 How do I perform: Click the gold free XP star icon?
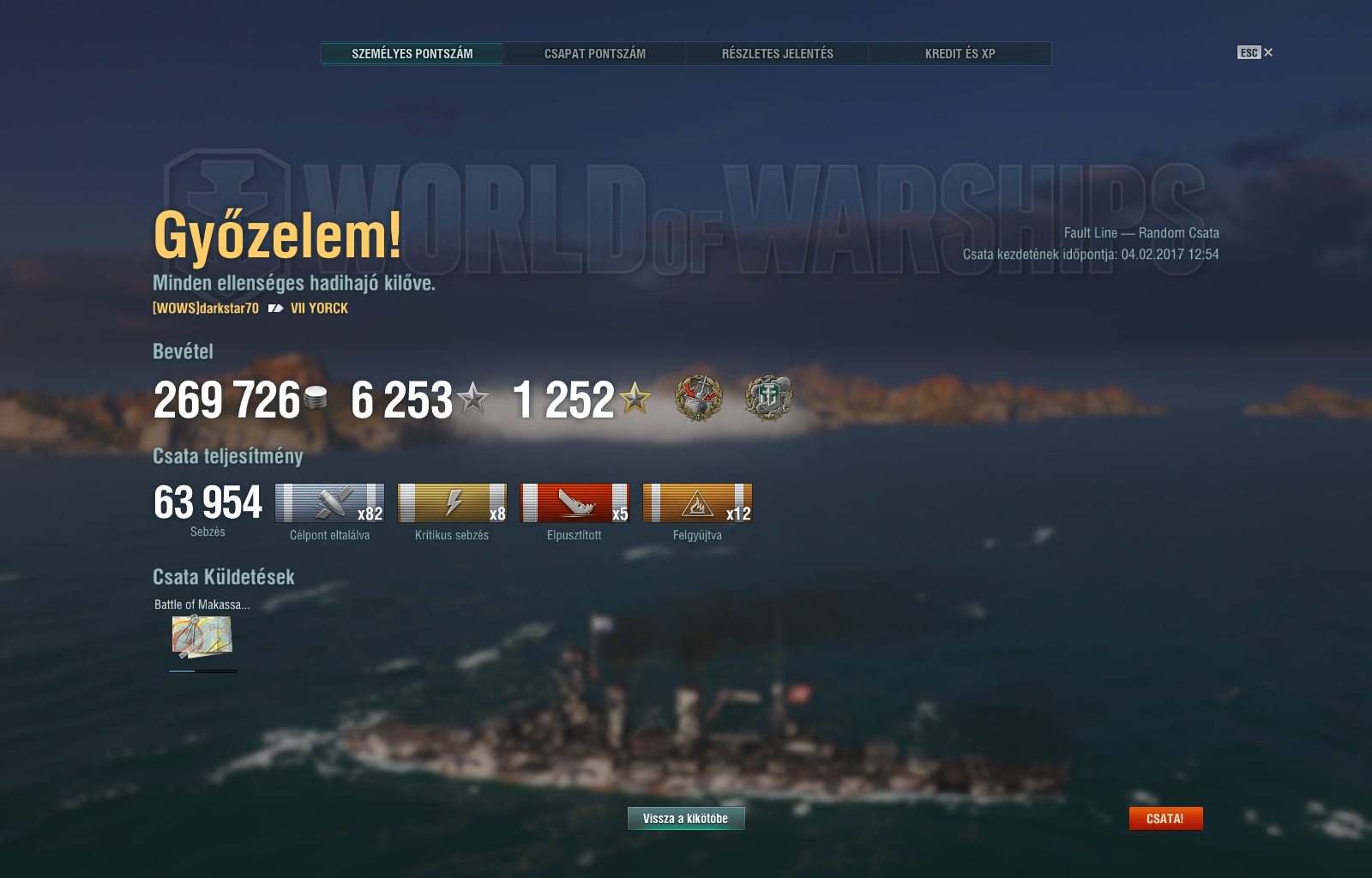(635, 398)
